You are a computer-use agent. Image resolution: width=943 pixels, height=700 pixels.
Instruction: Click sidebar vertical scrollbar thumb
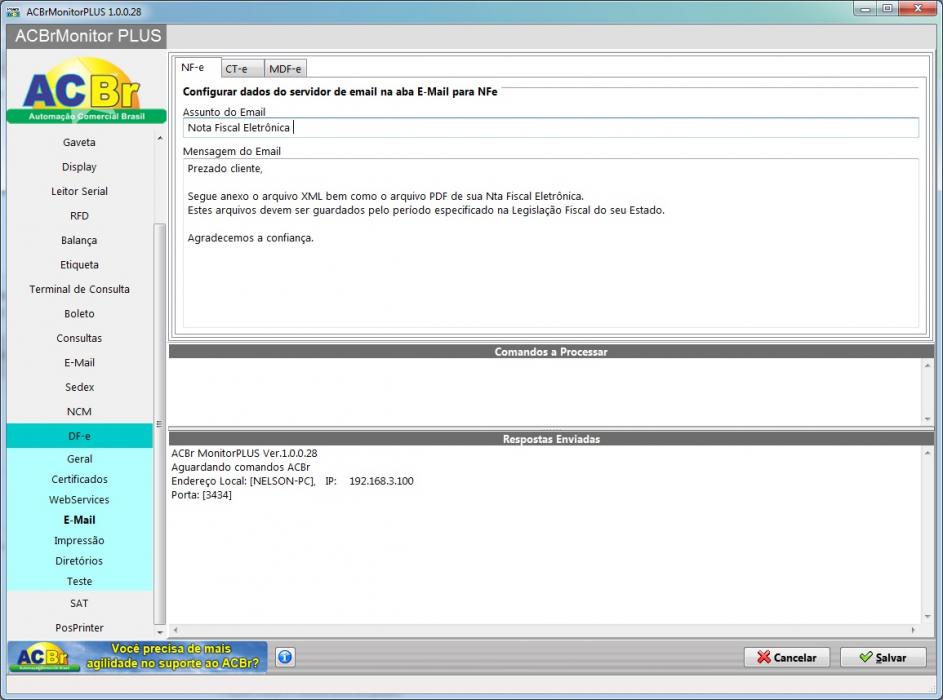[x=159, y=423]
